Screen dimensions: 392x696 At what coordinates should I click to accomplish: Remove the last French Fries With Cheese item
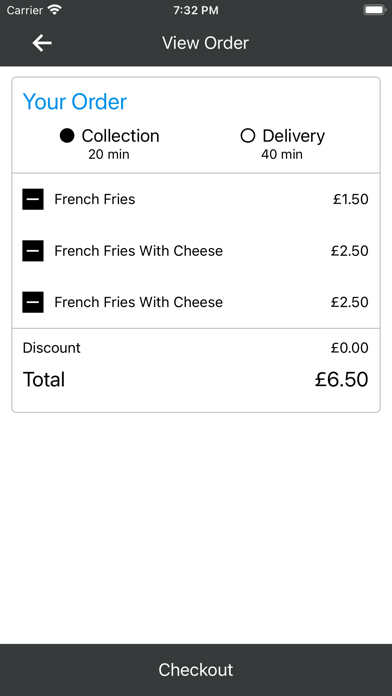point(33,302)
